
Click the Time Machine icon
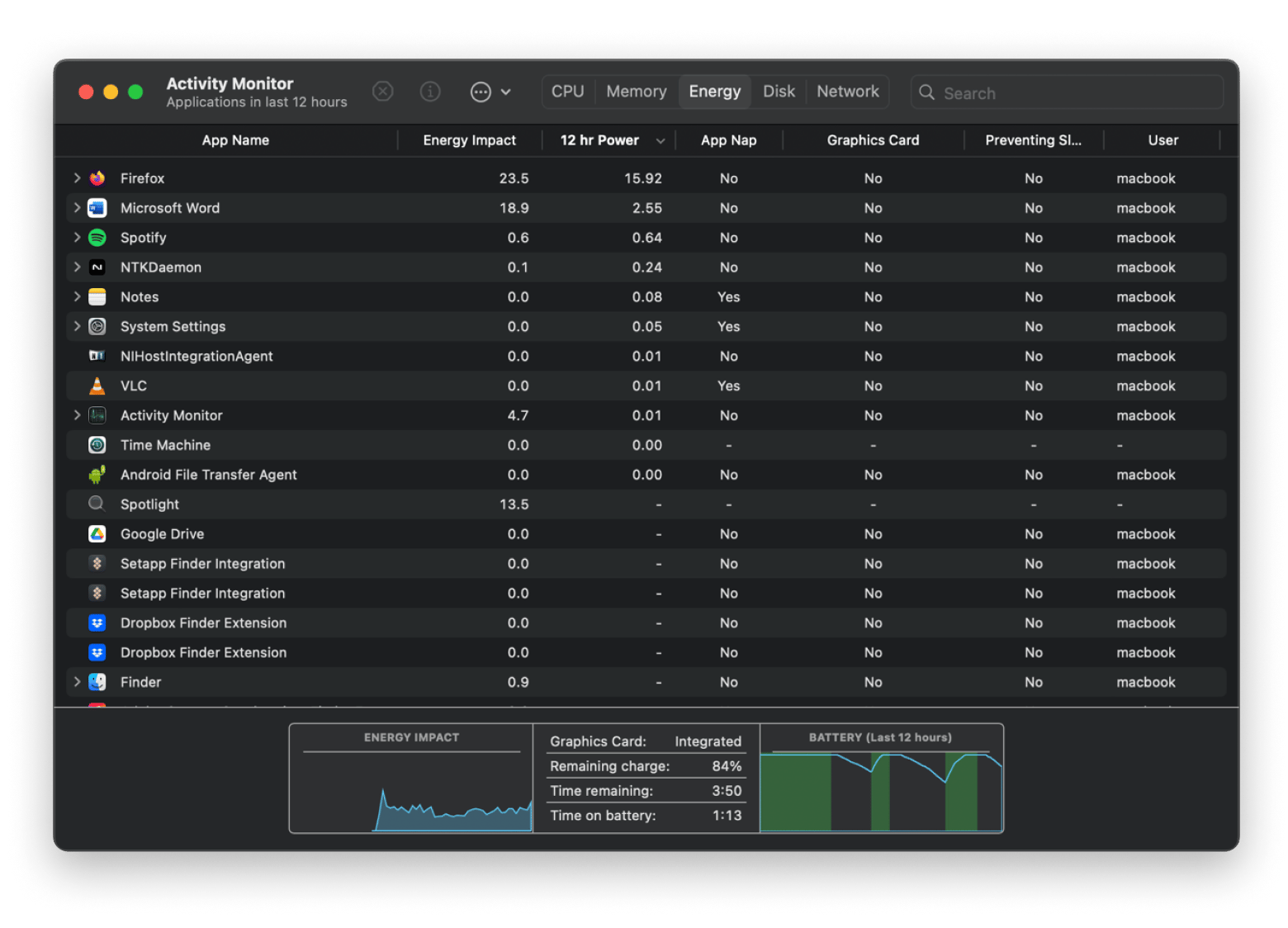pos(97,445)
